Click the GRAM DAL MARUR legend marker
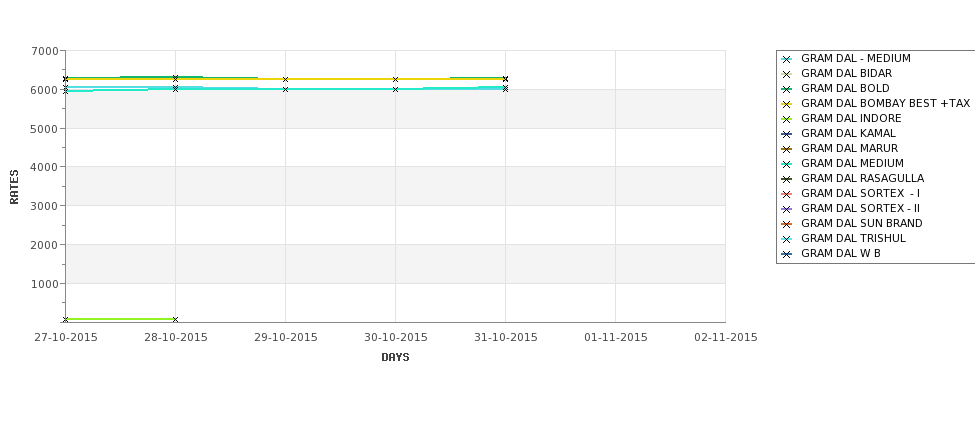The height and width of the screenshot is (429, 975). [x=787, y=149]
